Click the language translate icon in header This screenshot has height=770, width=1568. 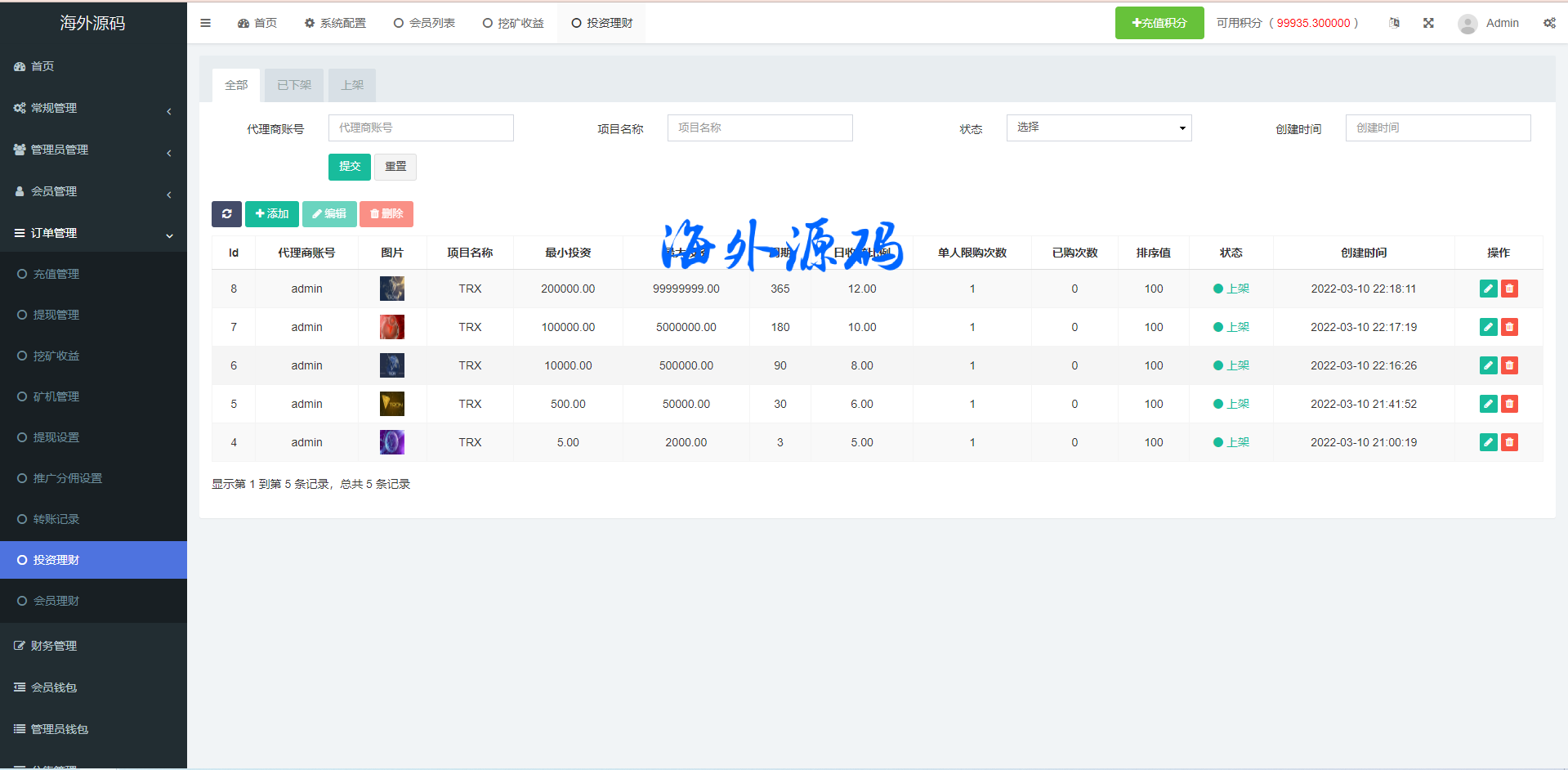(1394, 23)
